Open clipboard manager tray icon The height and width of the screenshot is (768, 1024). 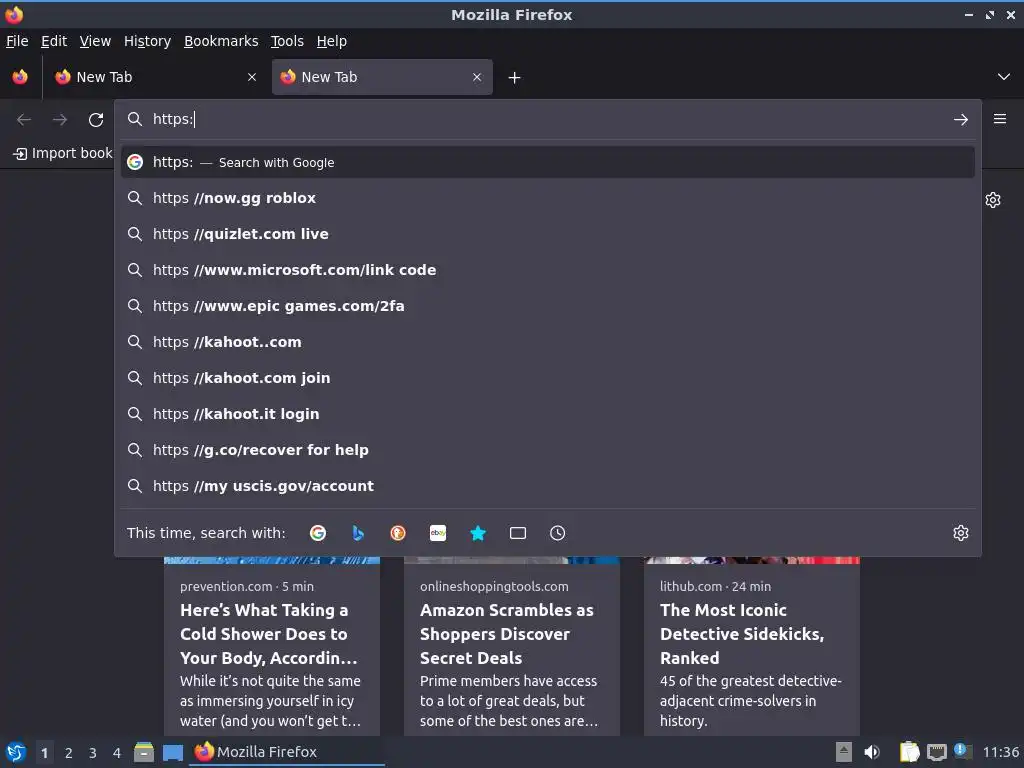(909, 752)
